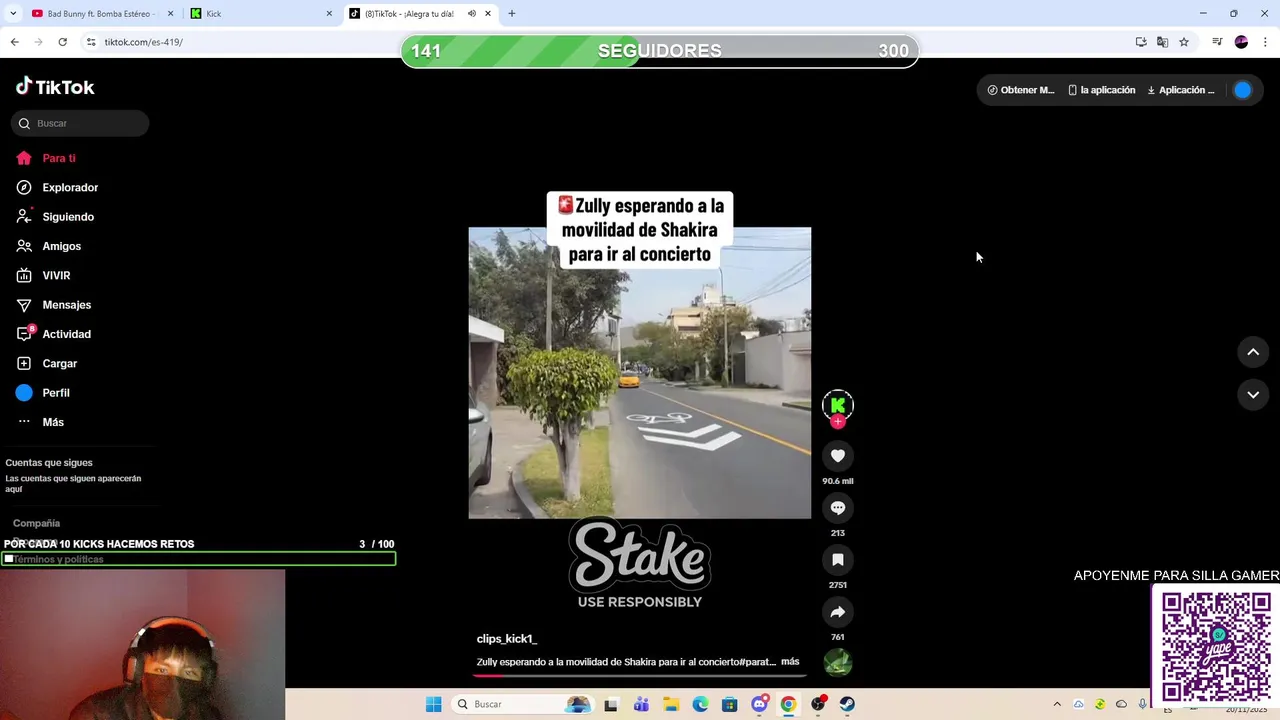The width and height of the screenshot is (1280, 720).
Task: Click the Compañía footer heading
Action: [36, 523]
